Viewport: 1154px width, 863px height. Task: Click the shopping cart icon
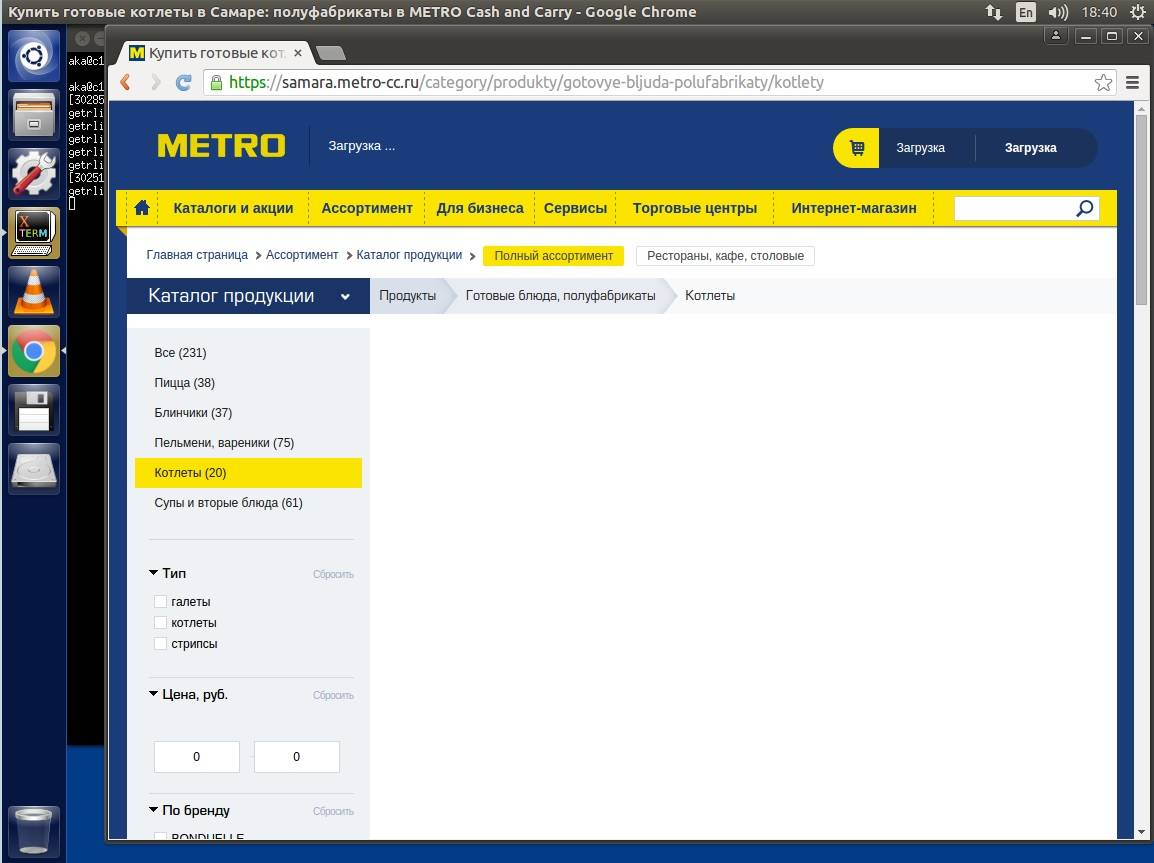[x=856, y=148]
